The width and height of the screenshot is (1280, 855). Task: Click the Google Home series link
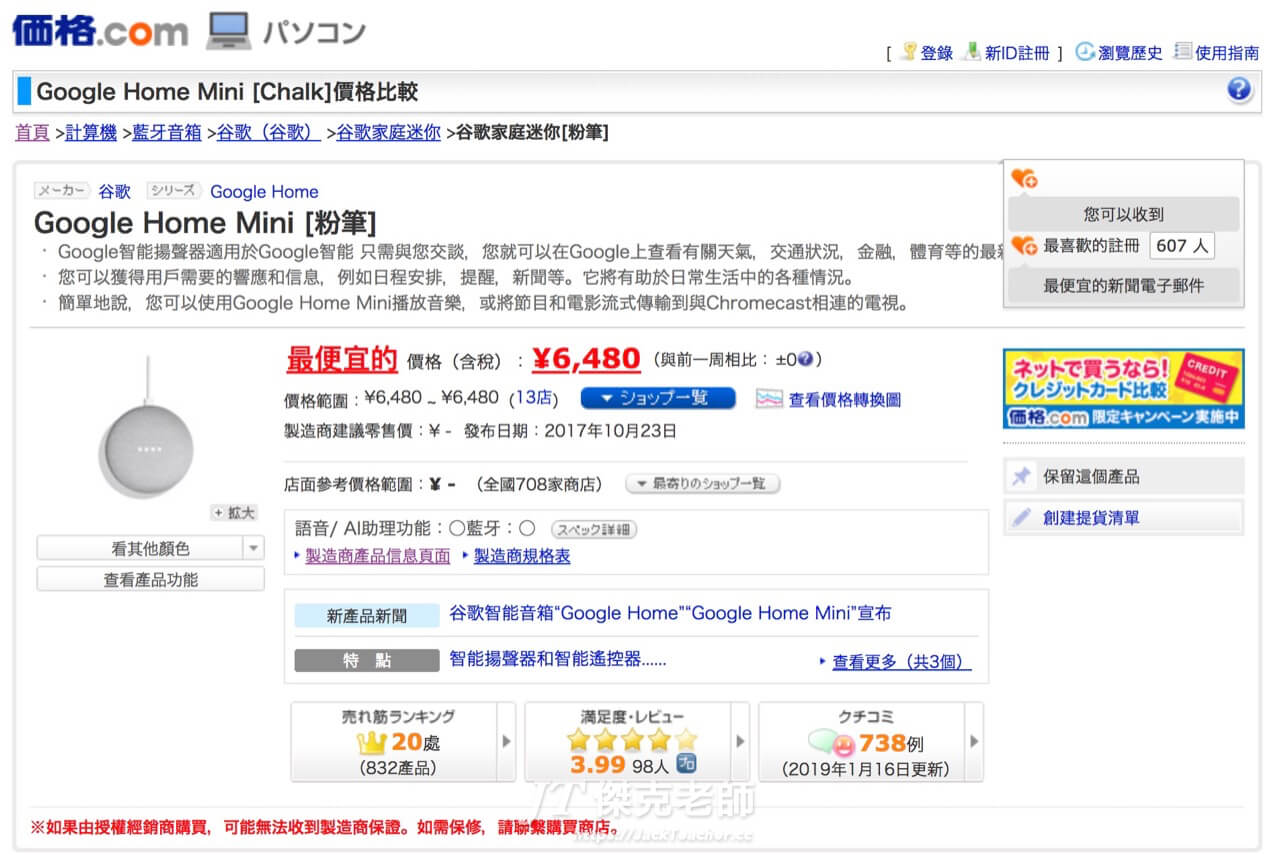264,192
